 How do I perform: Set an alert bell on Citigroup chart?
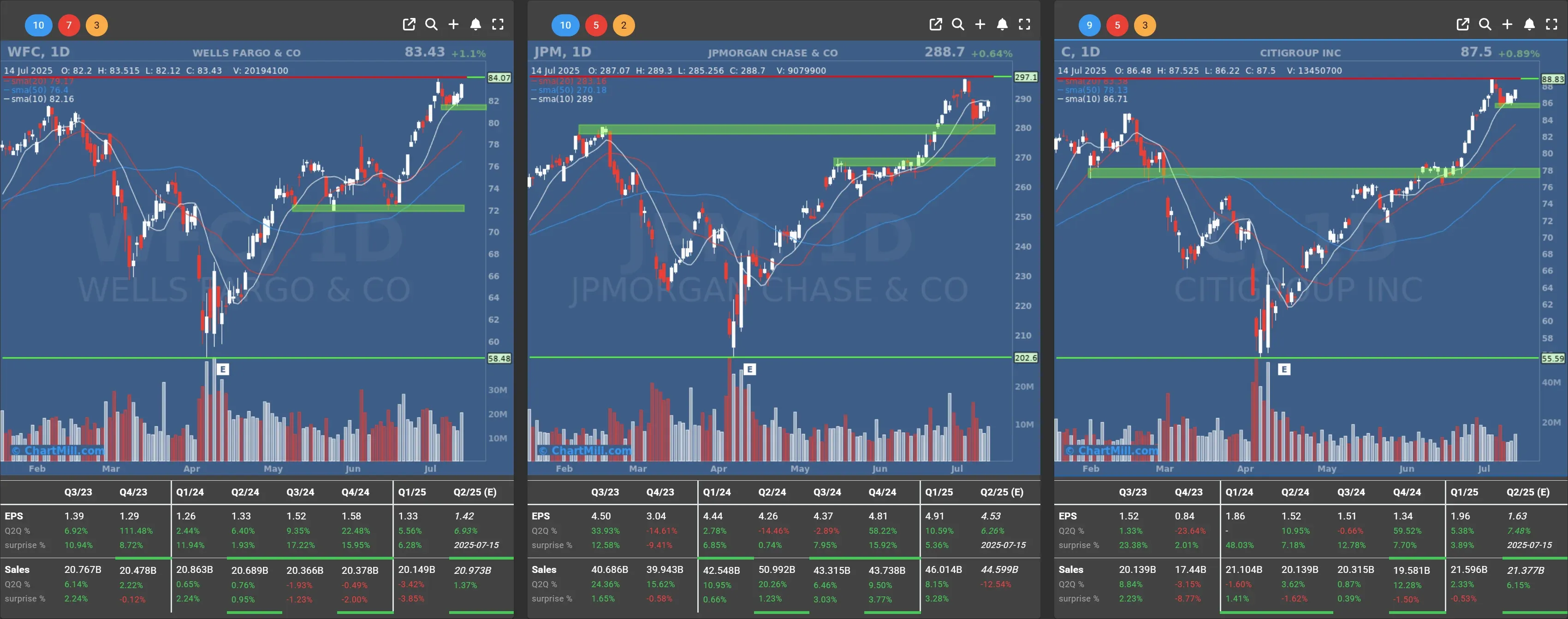1530,24
